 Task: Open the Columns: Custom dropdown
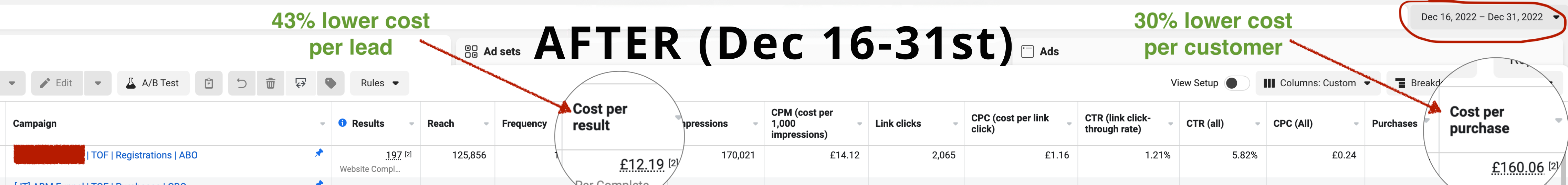click(x=1317, y=83)
